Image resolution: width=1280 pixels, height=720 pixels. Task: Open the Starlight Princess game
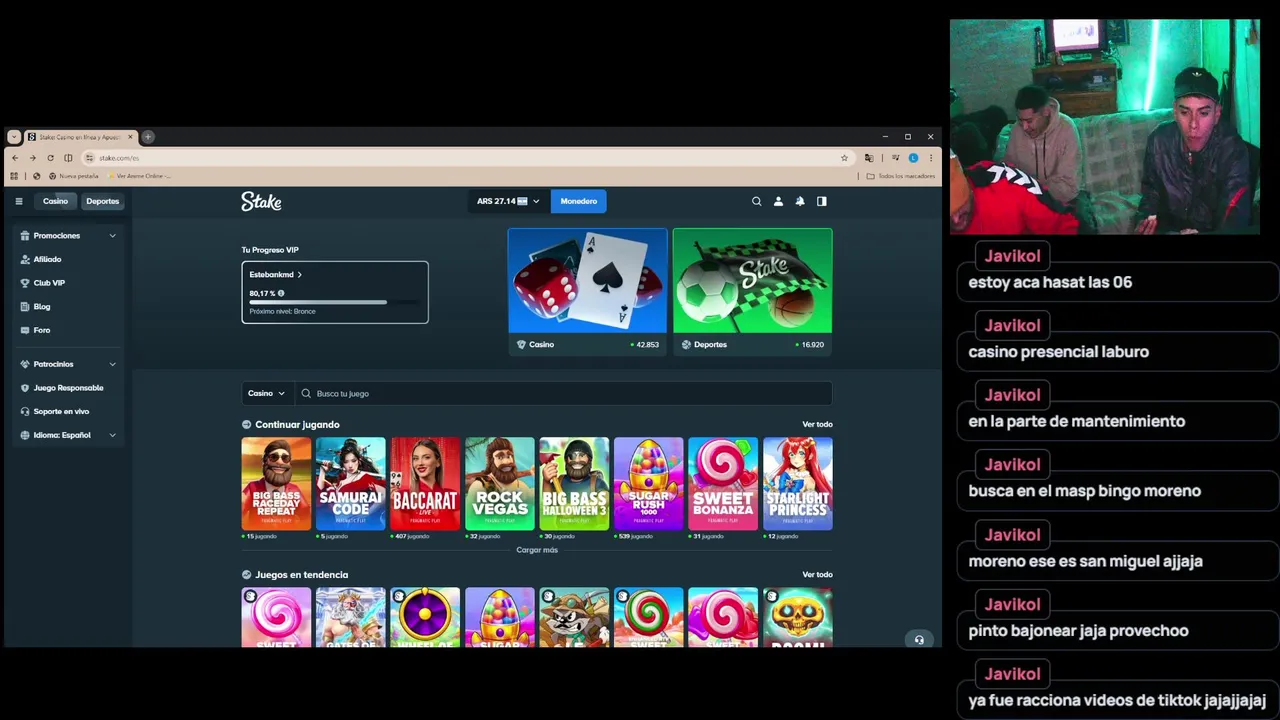(797, 483)
